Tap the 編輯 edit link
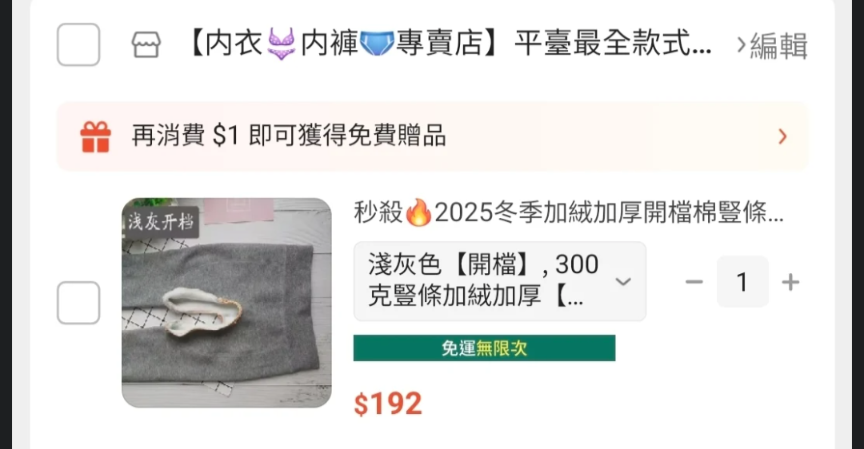 779,45
